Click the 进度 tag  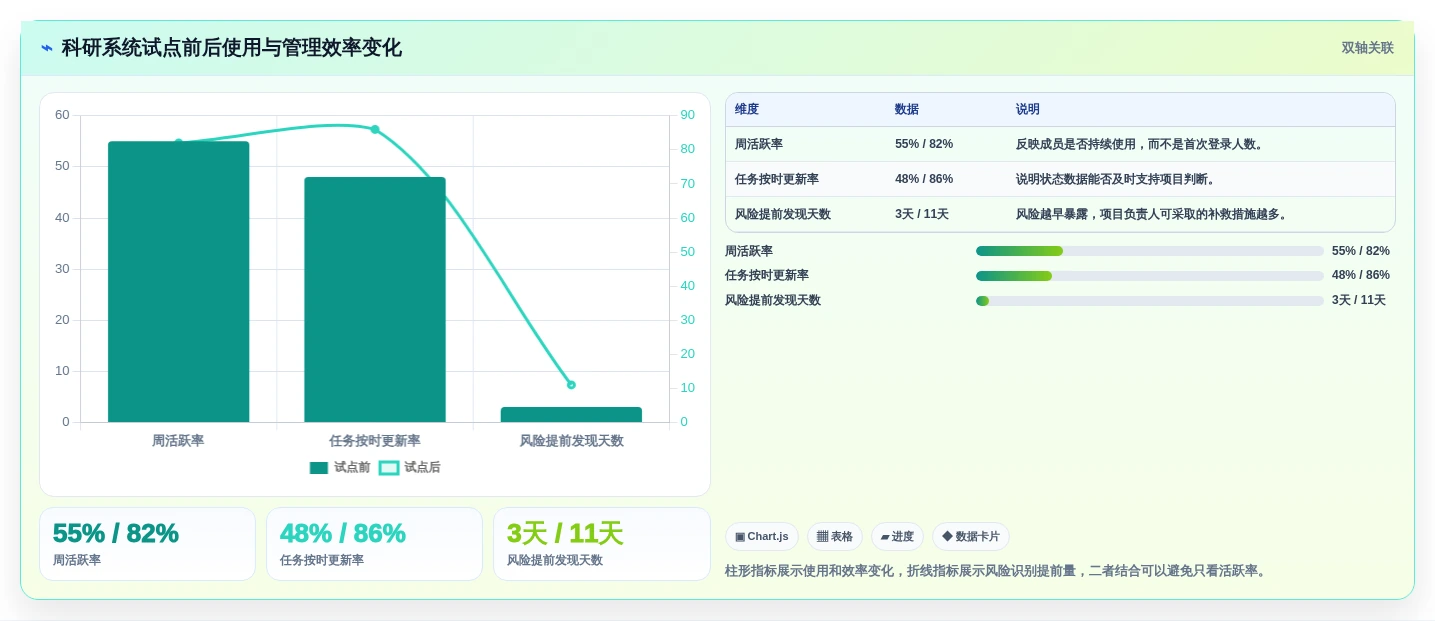[897, 537]
